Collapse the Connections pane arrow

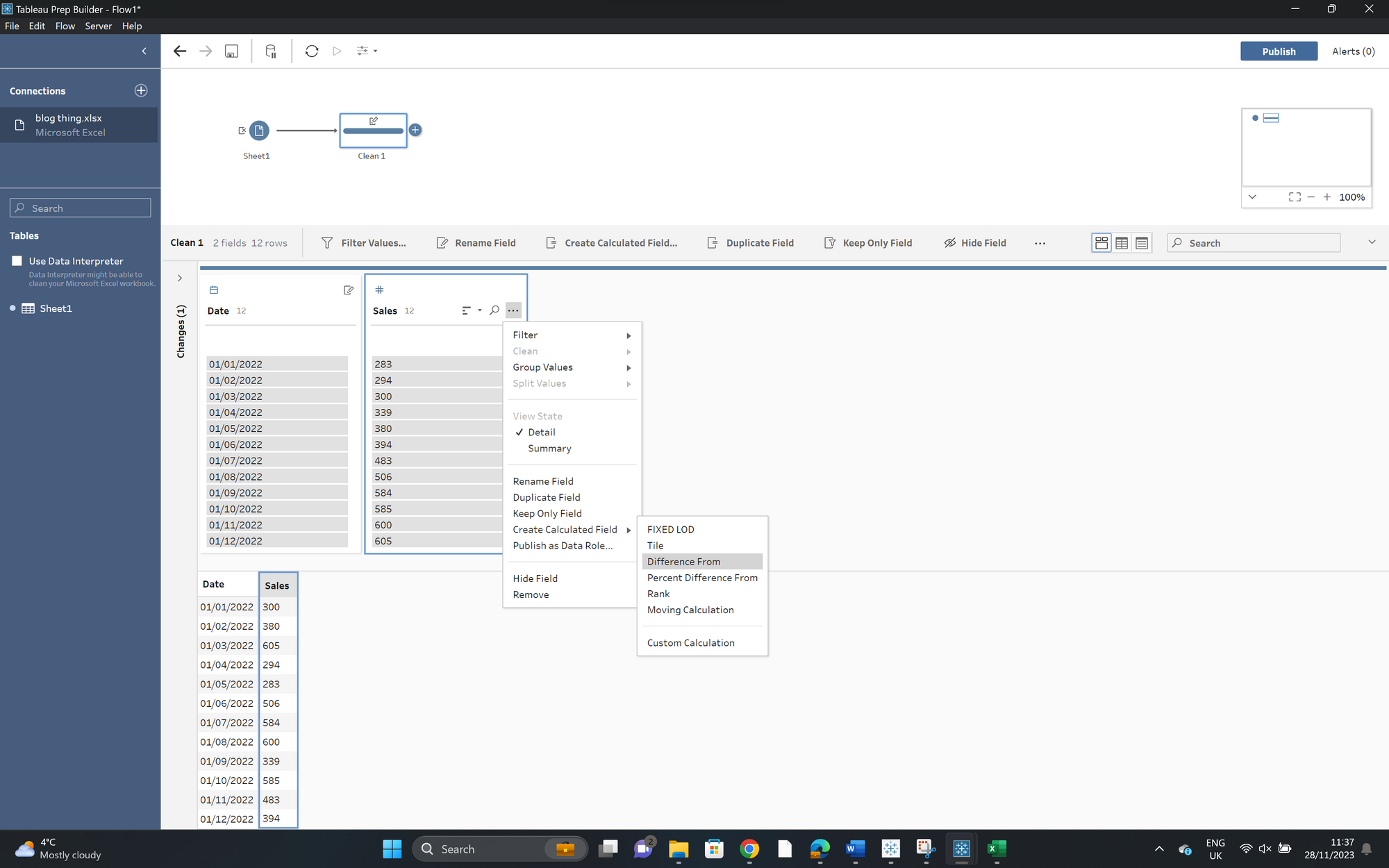[x=144, y=51]
